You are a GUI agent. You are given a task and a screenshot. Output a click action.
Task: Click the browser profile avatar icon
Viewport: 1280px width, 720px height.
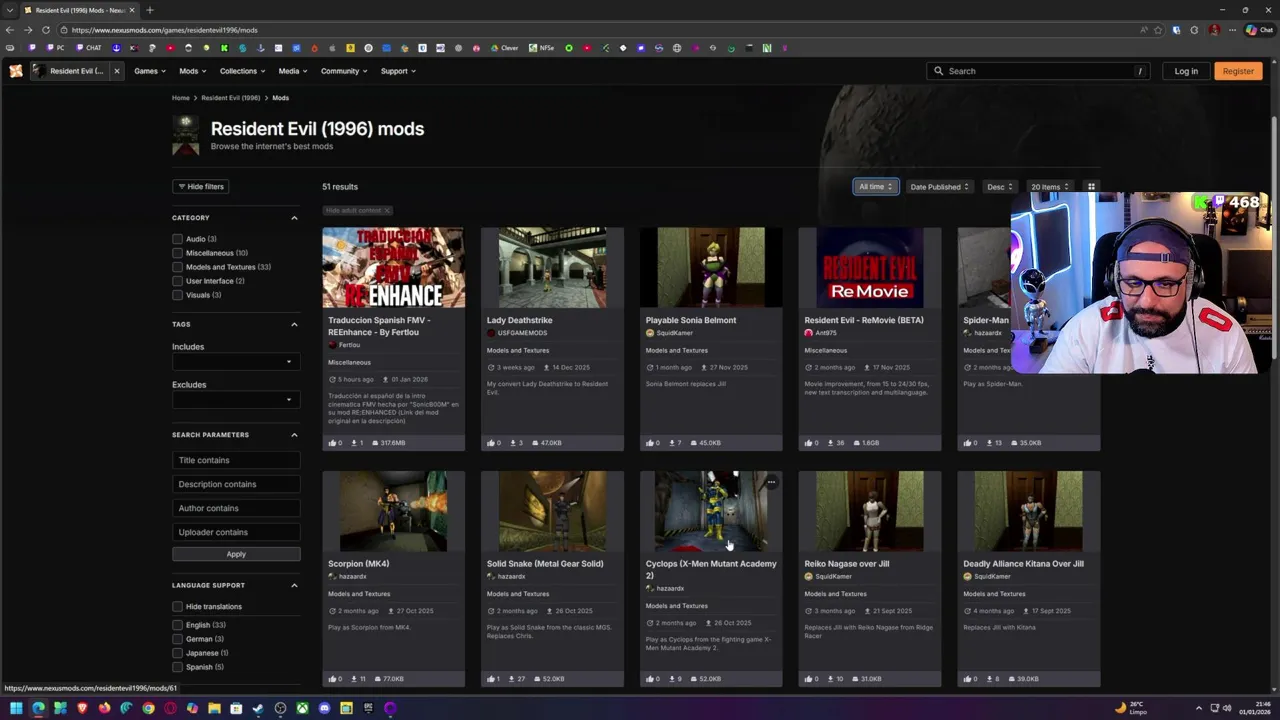1214,30
